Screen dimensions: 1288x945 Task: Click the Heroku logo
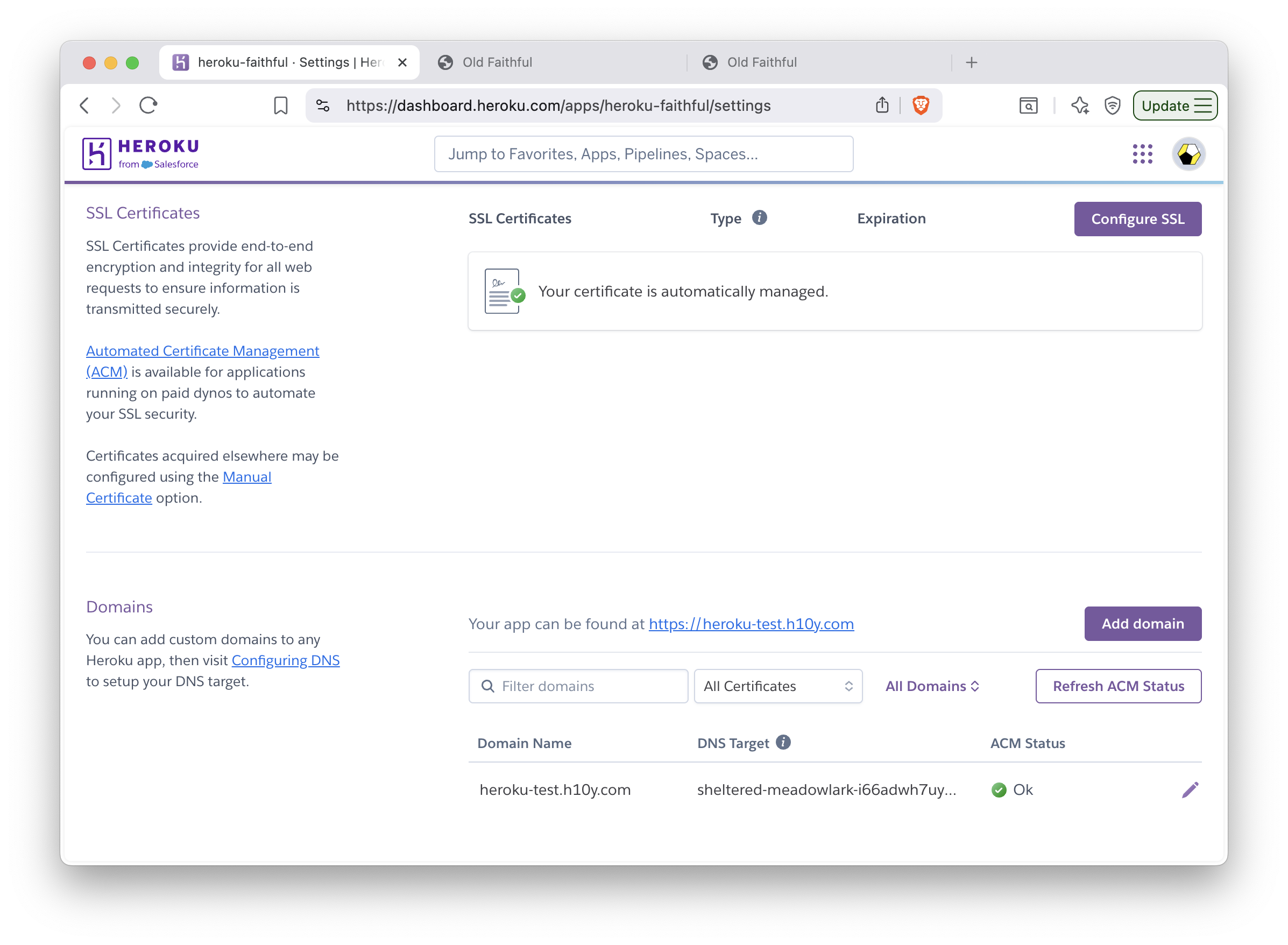(x=140, y=153)
